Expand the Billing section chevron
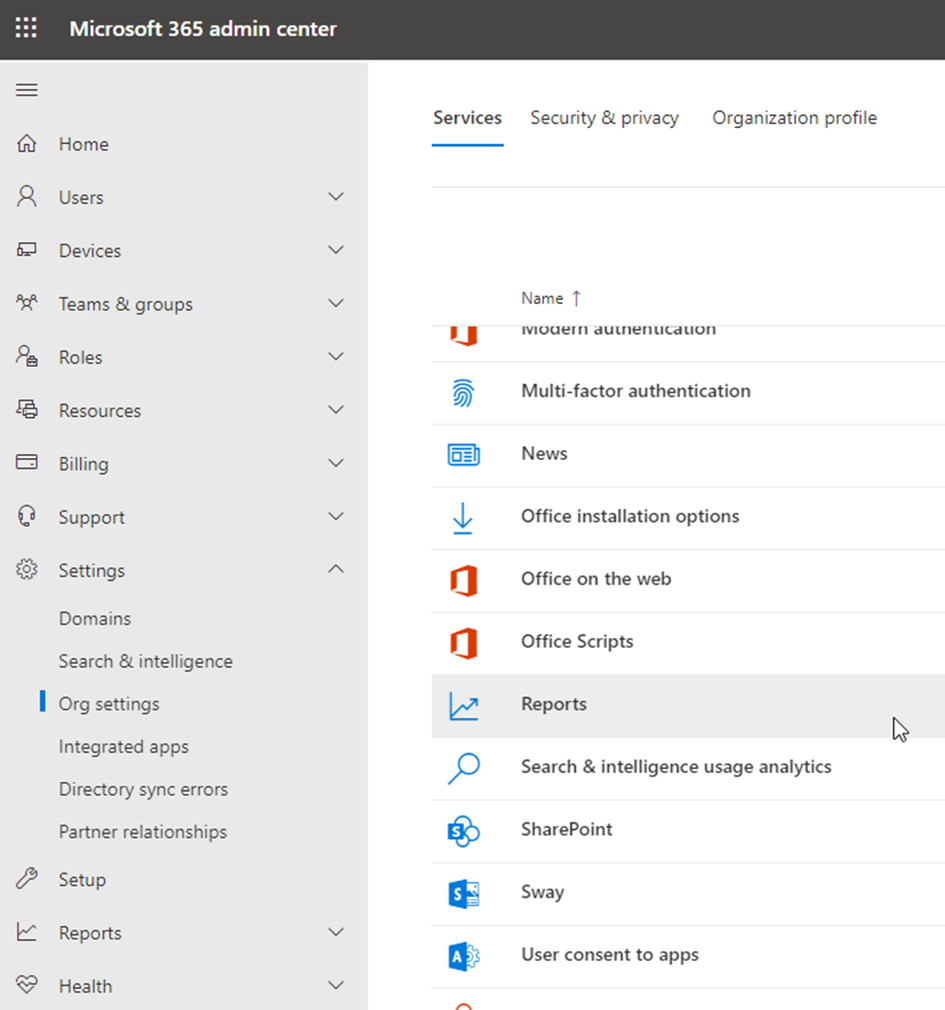The height and width of the screenshot is (1010, 945). coord(336,463)
